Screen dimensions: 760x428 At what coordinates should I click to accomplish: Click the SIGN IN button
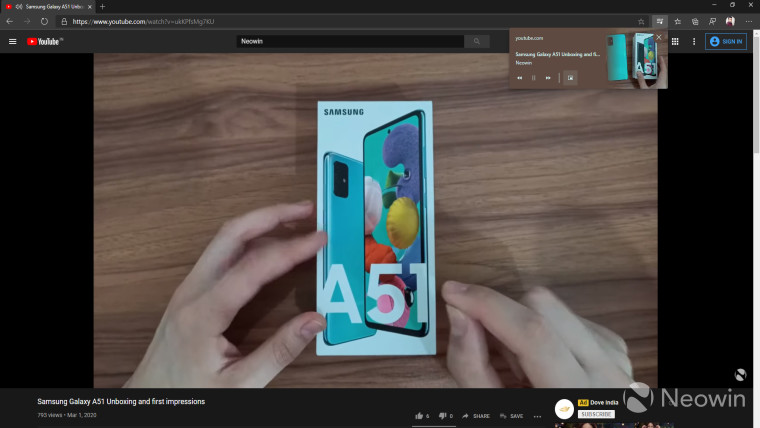(726, 41)
